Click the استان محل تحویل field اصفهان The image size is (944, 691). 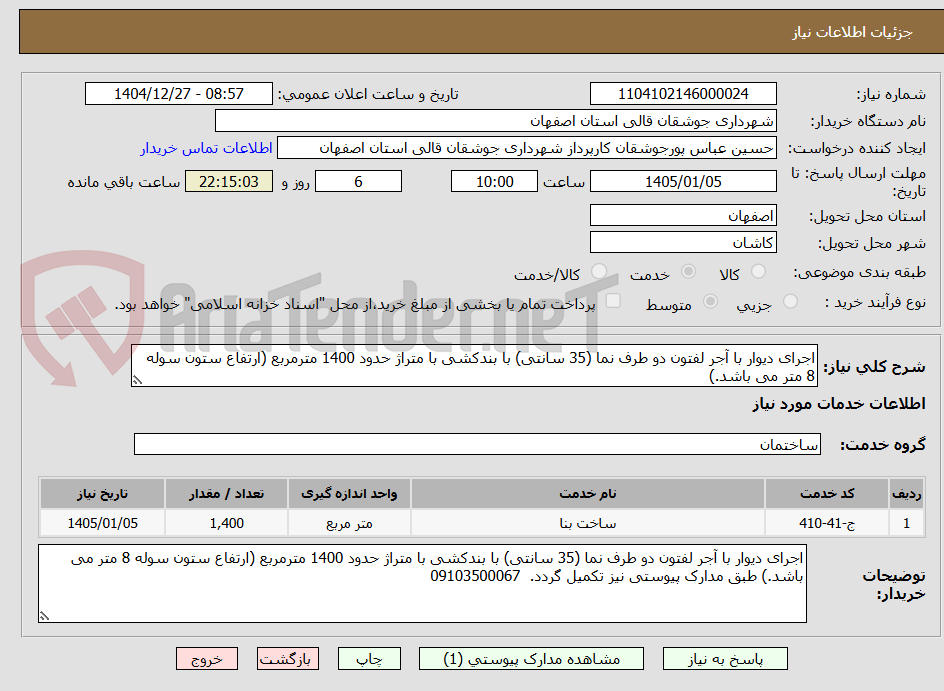(x=683, y=215)
